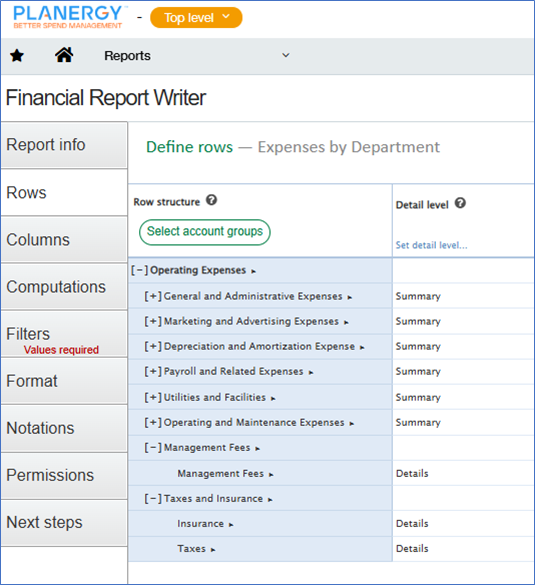Open the Computations tab
535x585 pixels.
tap(64, 287)
